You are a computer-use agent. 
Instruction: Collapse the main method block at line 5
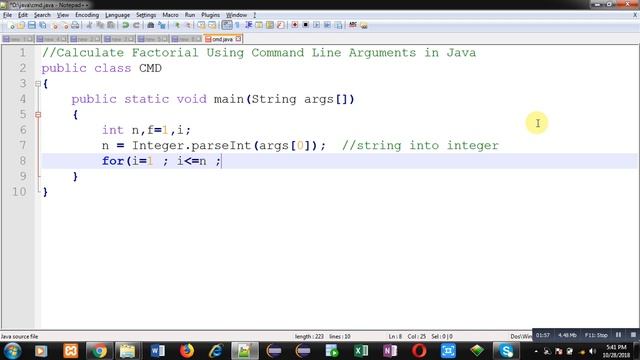click(x=38, y=115)
